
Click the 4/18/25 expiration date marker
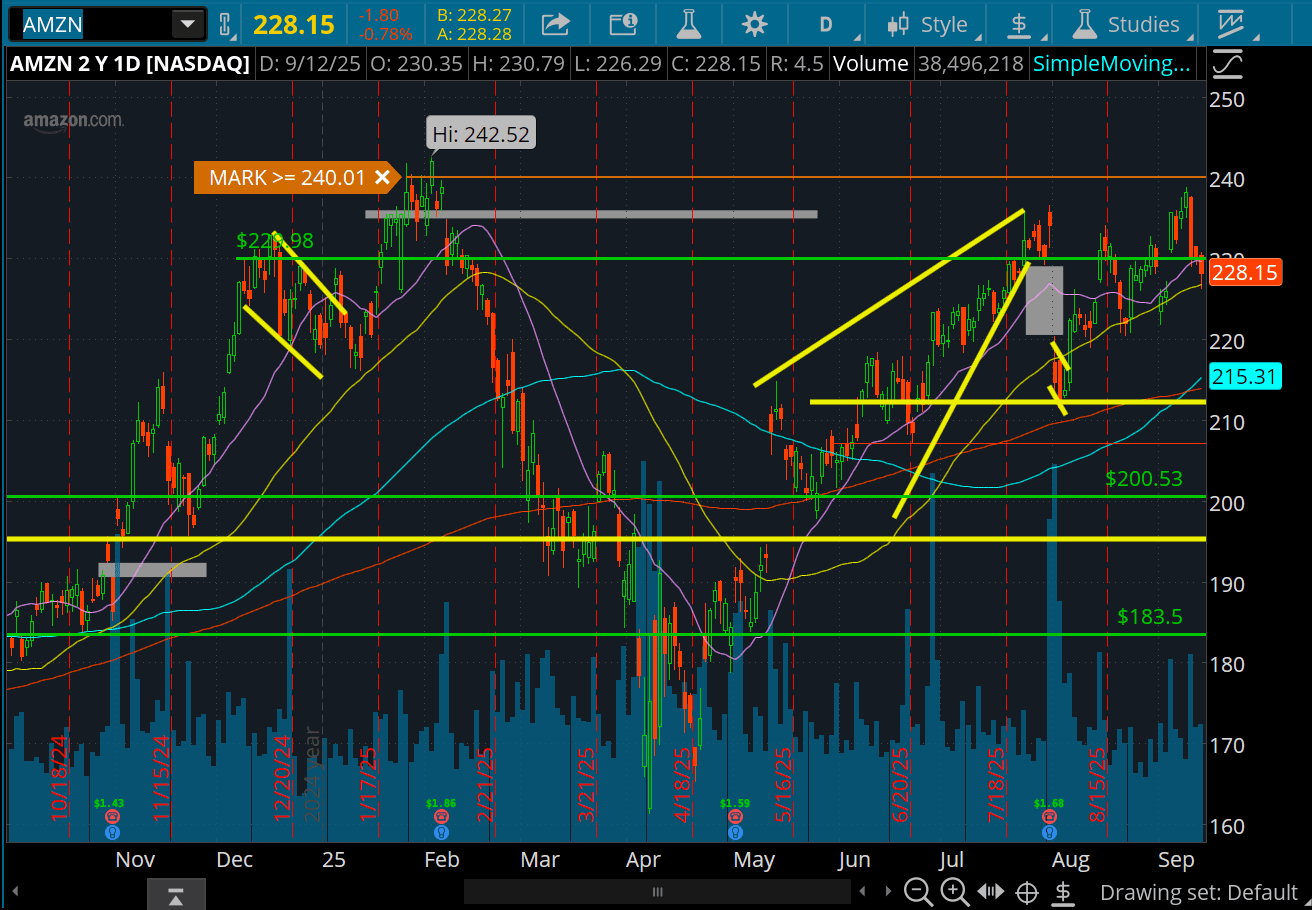coord(684,785)
